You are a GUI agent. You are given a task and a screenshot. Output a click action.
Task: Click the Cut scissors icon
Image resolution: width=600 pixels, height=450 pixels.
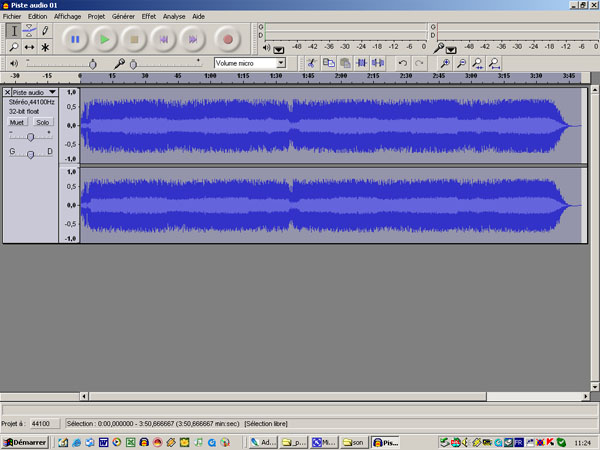coord(311,63)
